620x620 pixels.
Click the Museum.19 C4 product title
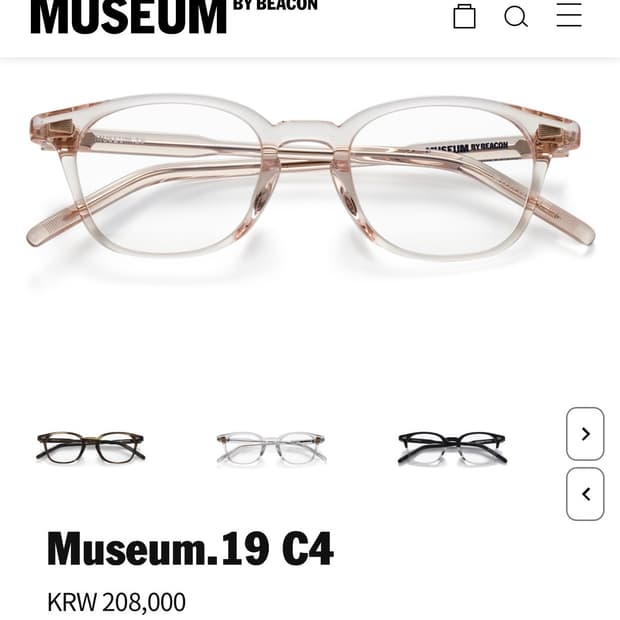pos(190,549)
